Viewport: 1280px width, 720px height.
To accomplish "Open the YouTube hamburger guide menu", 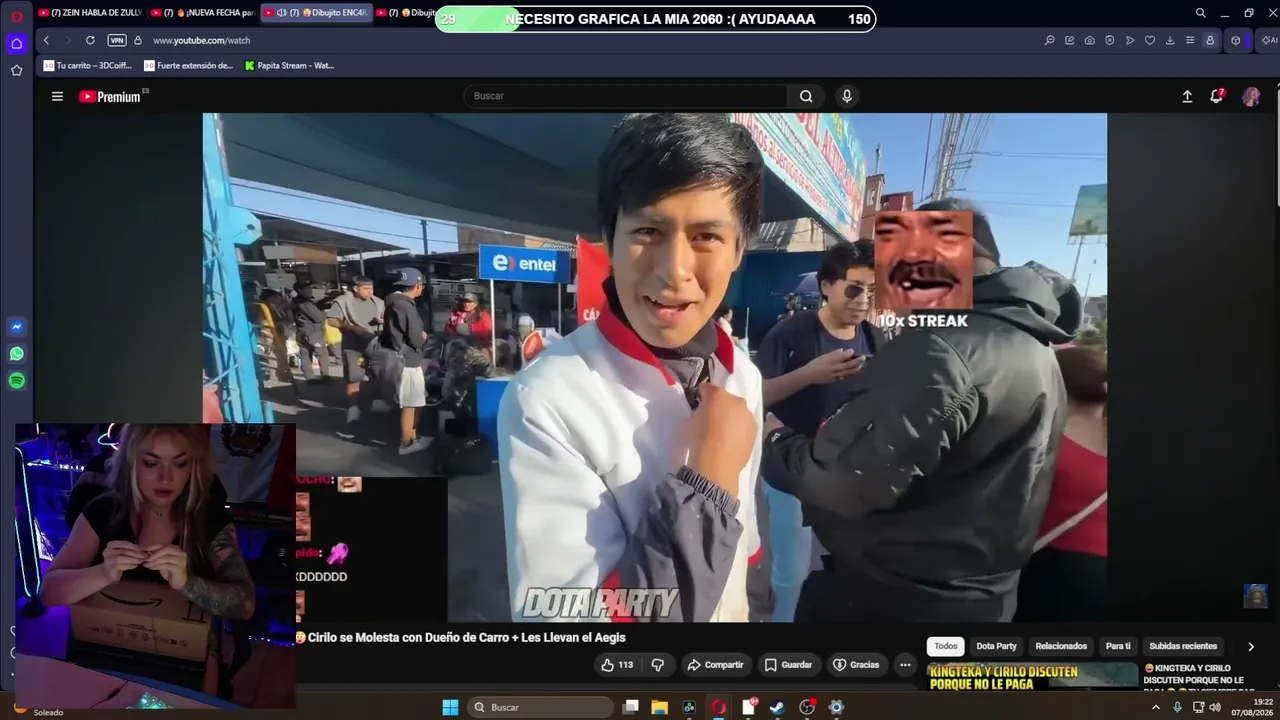I will 57,96.
